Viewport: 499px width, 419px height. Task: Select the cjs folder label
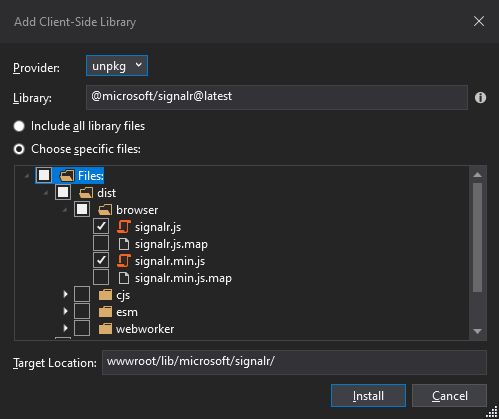pyautogui.click(x=123, y=296)
